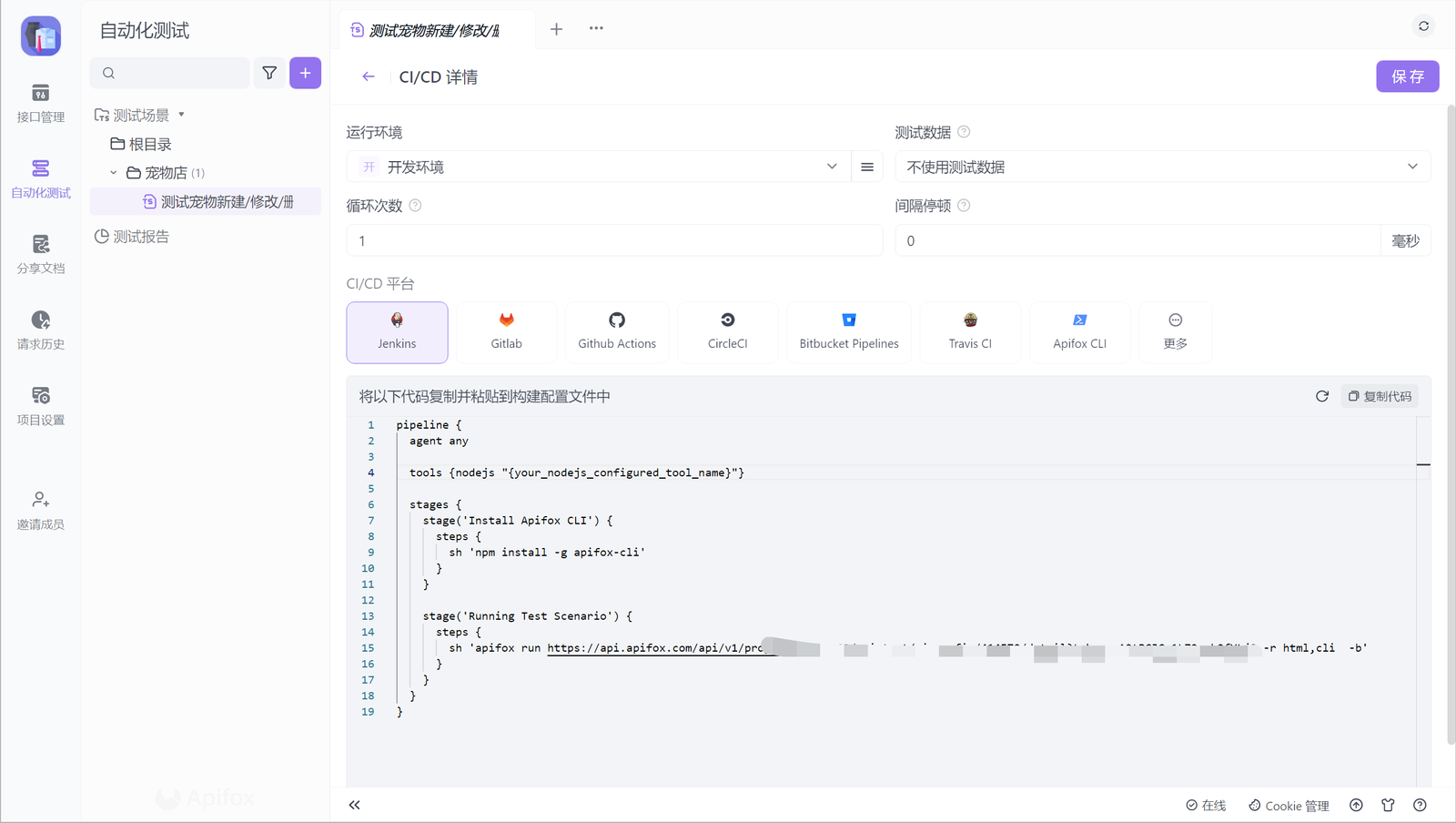1456x823 pixels.
Task: Click the 复制代码 button
Action: tap(1380, 396)
